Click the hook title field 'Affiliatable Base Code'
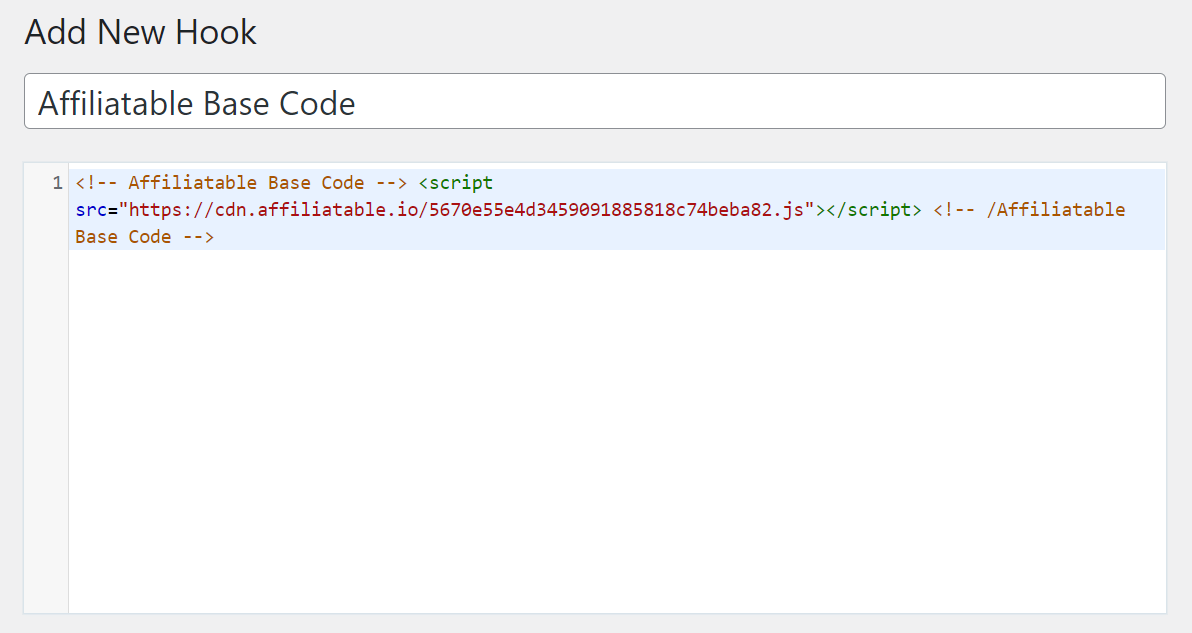The height and width of the screenshot is (633, 1192). [x=594, y=101]
